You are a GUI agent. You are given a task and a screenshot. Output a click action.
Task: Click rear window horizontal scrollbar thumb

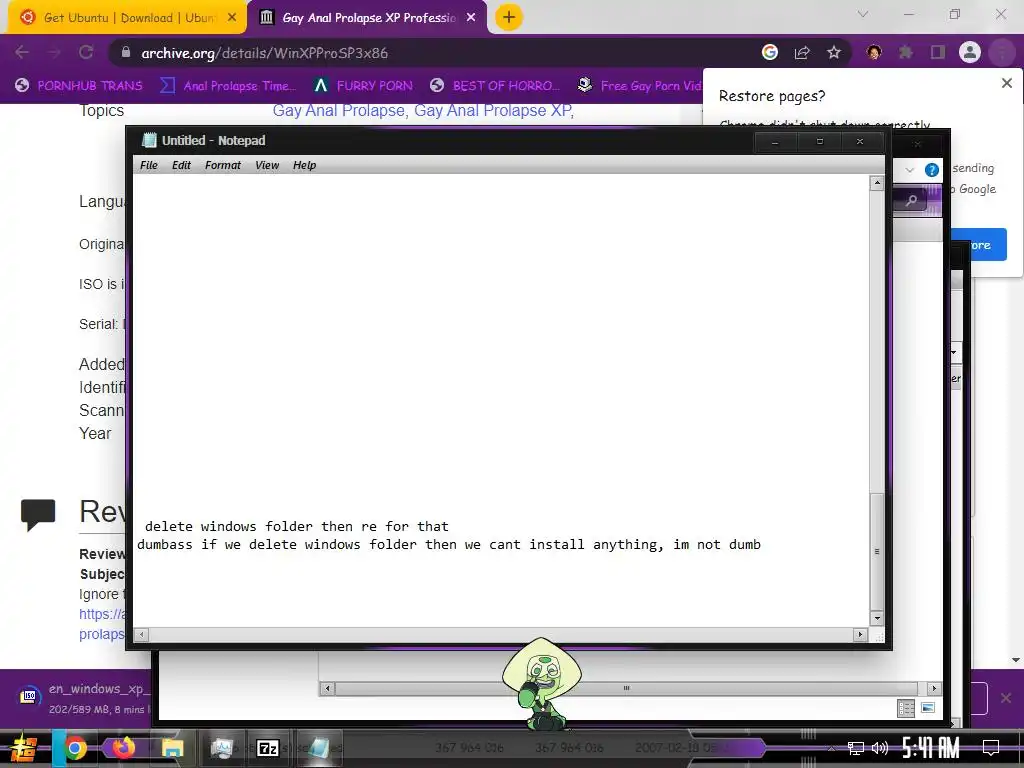coord(626,688)
